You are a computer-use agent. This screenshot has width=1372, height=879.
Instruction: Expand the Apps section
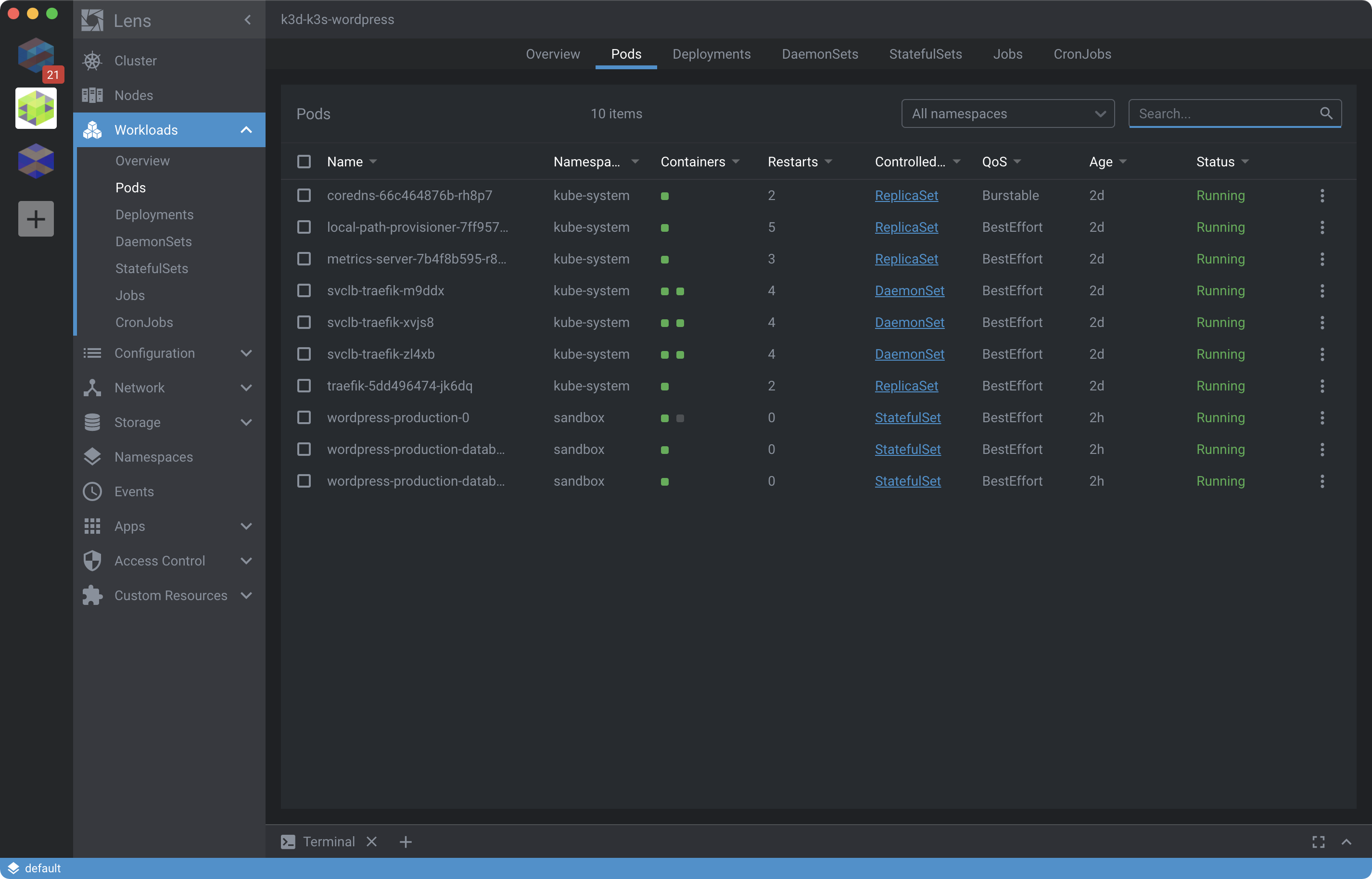(x=246, y=526)
